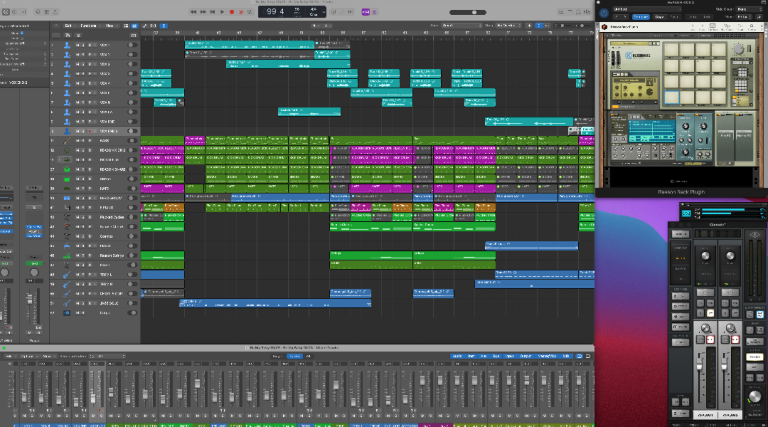The image size is (768, 427).
Task: Click the MIDI filter button in Mixer
Action: 567,356
